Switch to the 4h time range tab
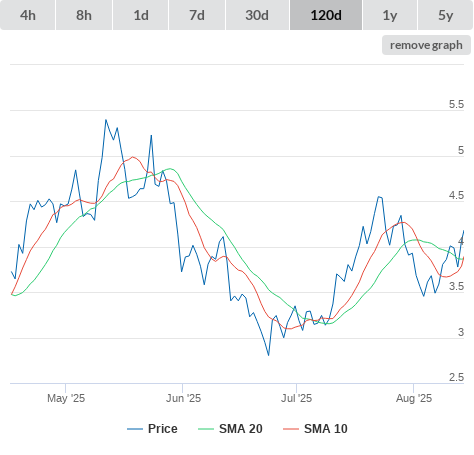 [28, 15]
